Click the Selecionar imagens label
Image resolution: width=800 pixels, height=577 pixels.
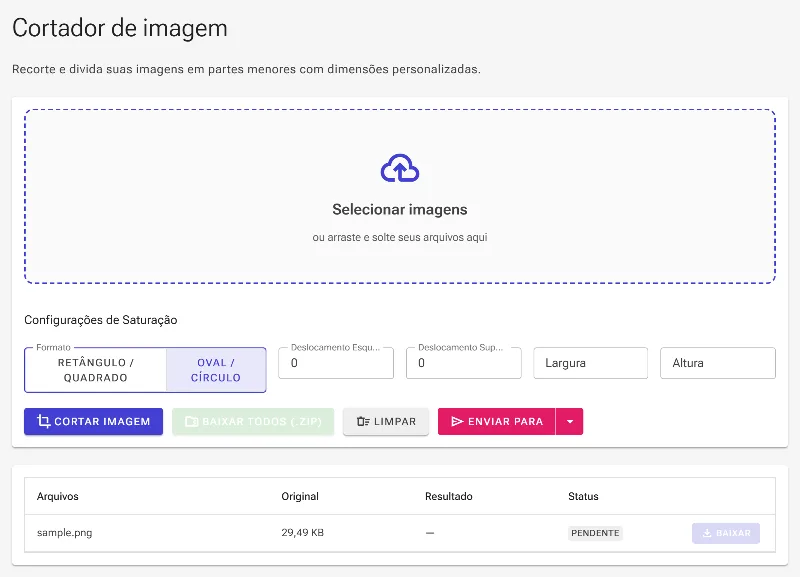click(399, 210)
